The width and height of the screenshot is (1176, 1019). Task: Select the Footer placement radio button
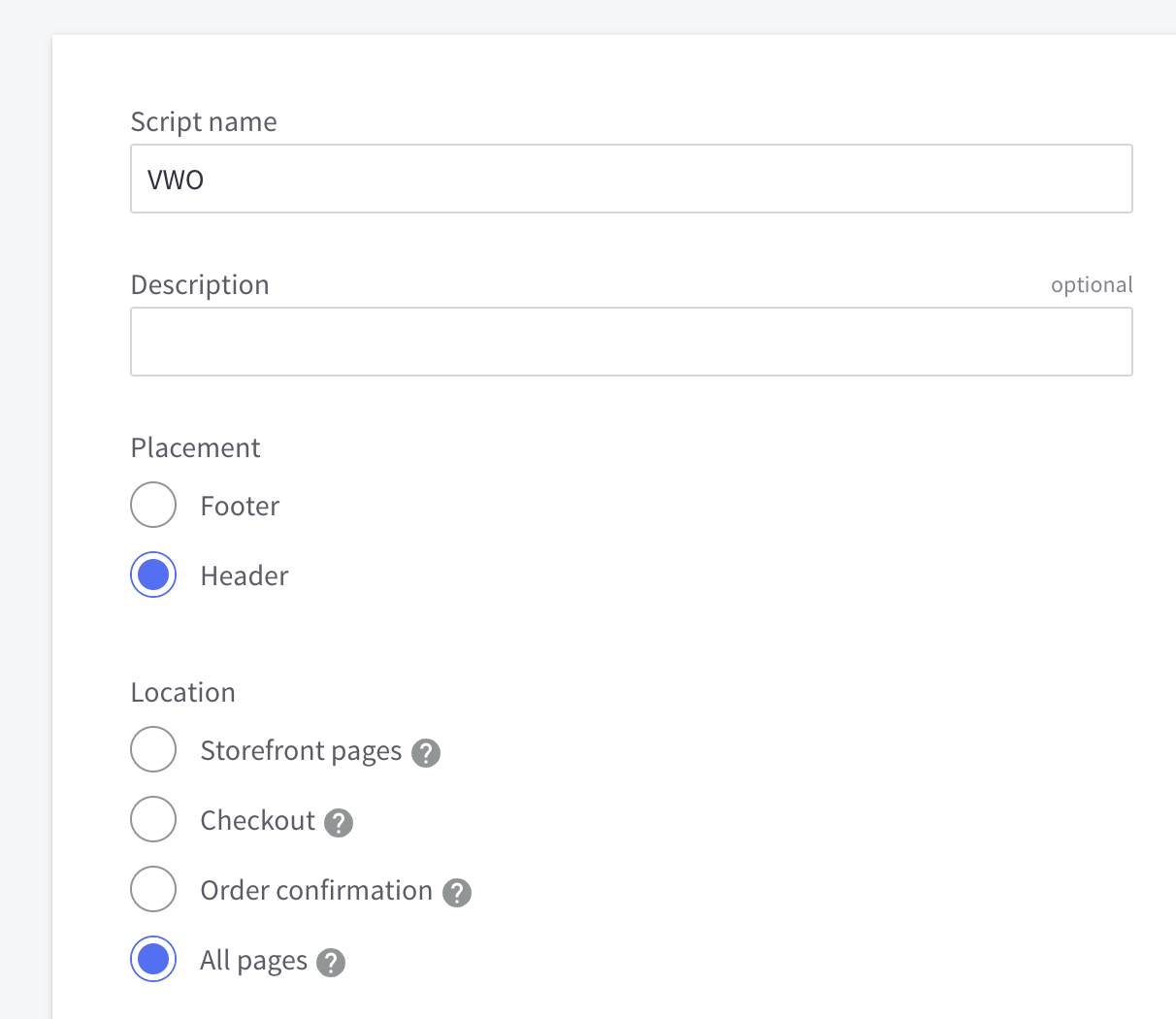153,505
